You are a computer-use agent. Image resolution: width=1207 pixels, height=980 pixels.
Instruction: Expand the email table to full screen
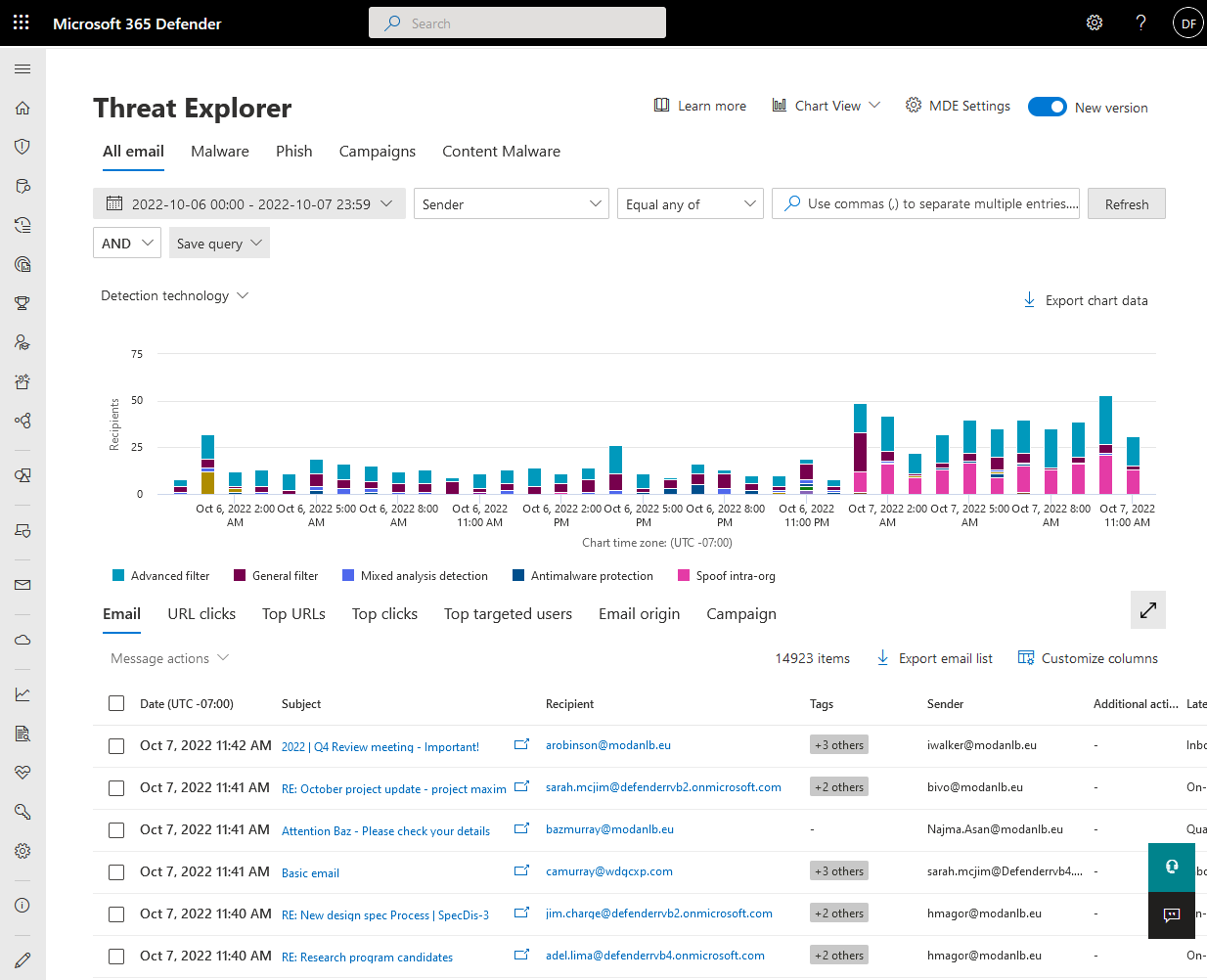coord(1147,609)
